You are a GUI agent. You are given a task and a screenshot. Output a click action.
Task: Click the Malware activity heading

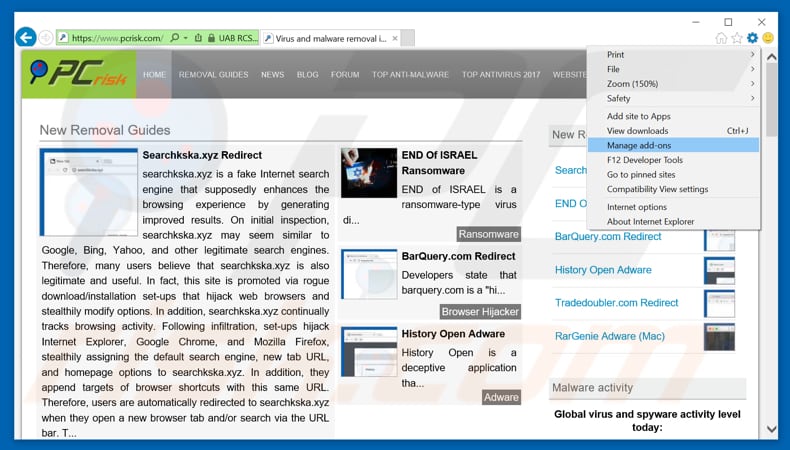tap(592, 388)
